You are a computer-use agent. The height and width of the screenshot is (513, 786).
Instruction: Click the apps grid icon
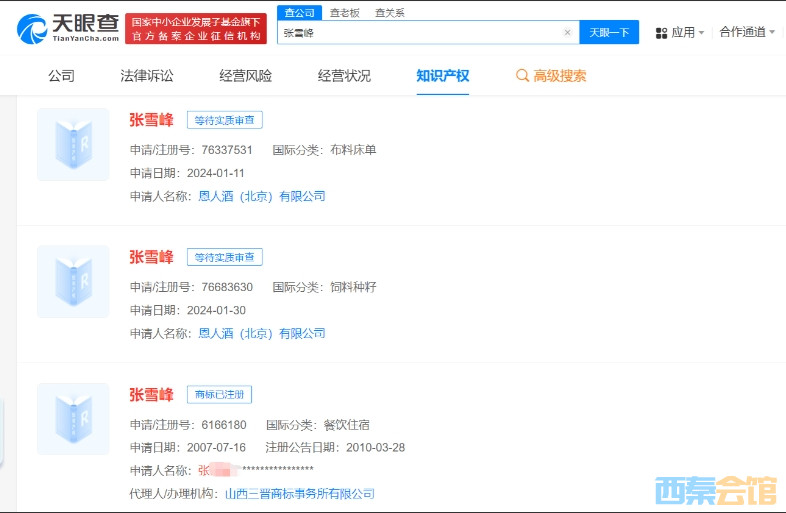pyautogui.click(x=661, y=33)
